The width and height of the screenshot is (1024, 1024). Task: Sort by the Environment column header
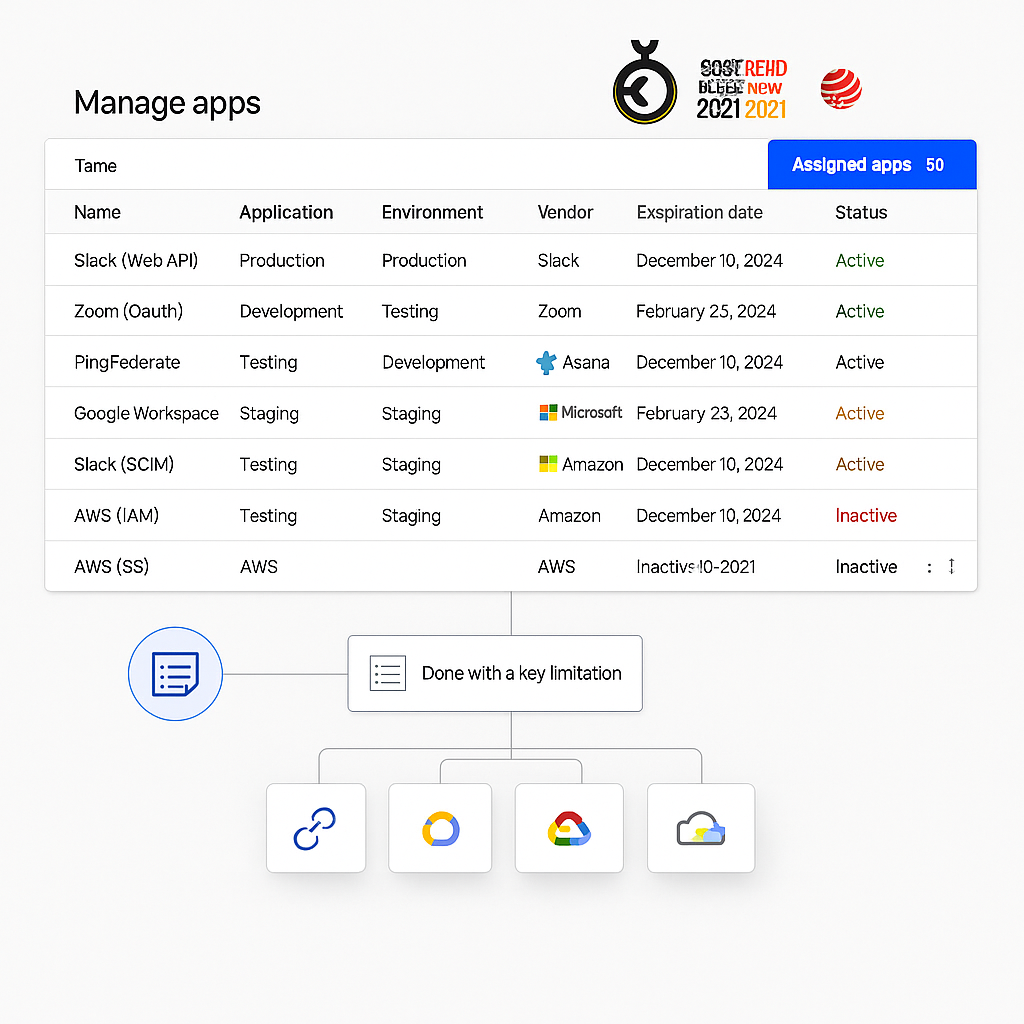coord(432,212)
